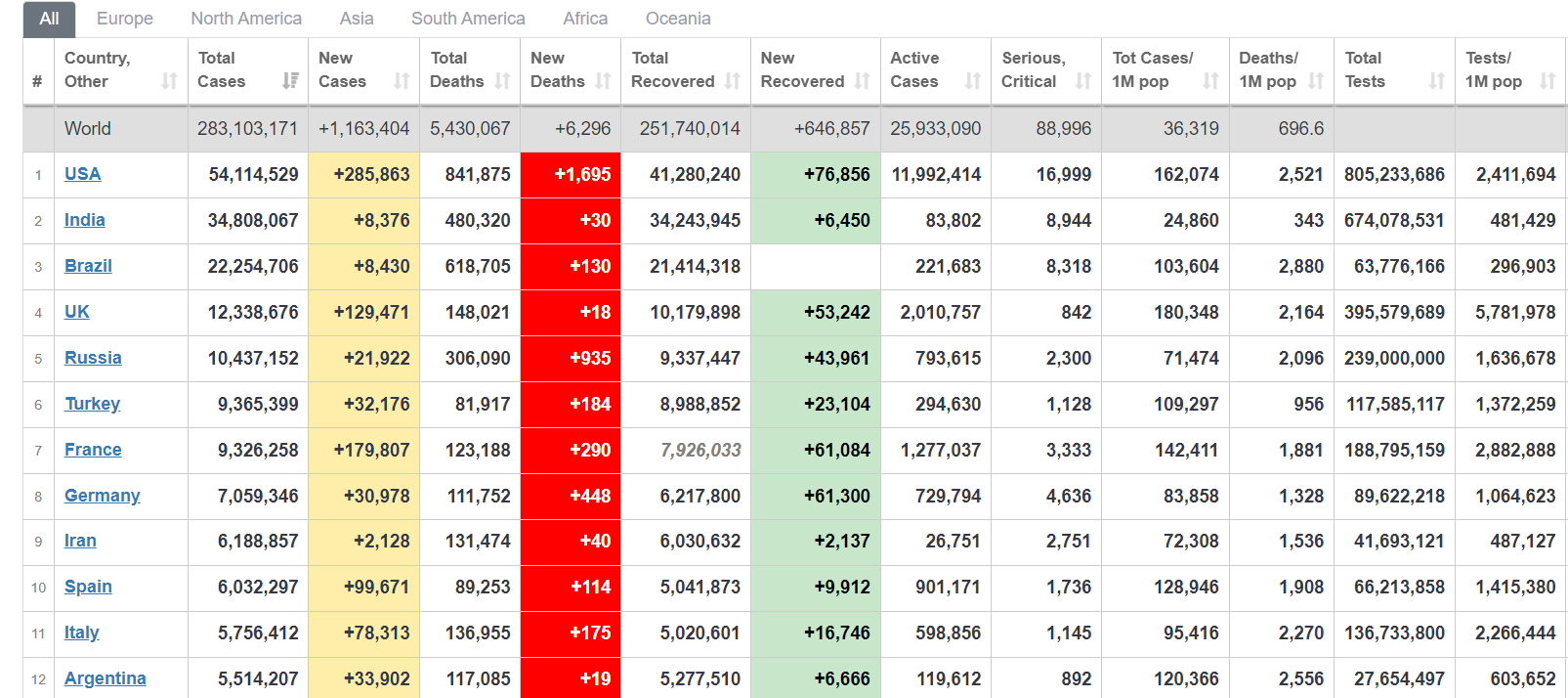Open the USA country link

(x=82, y=174)
